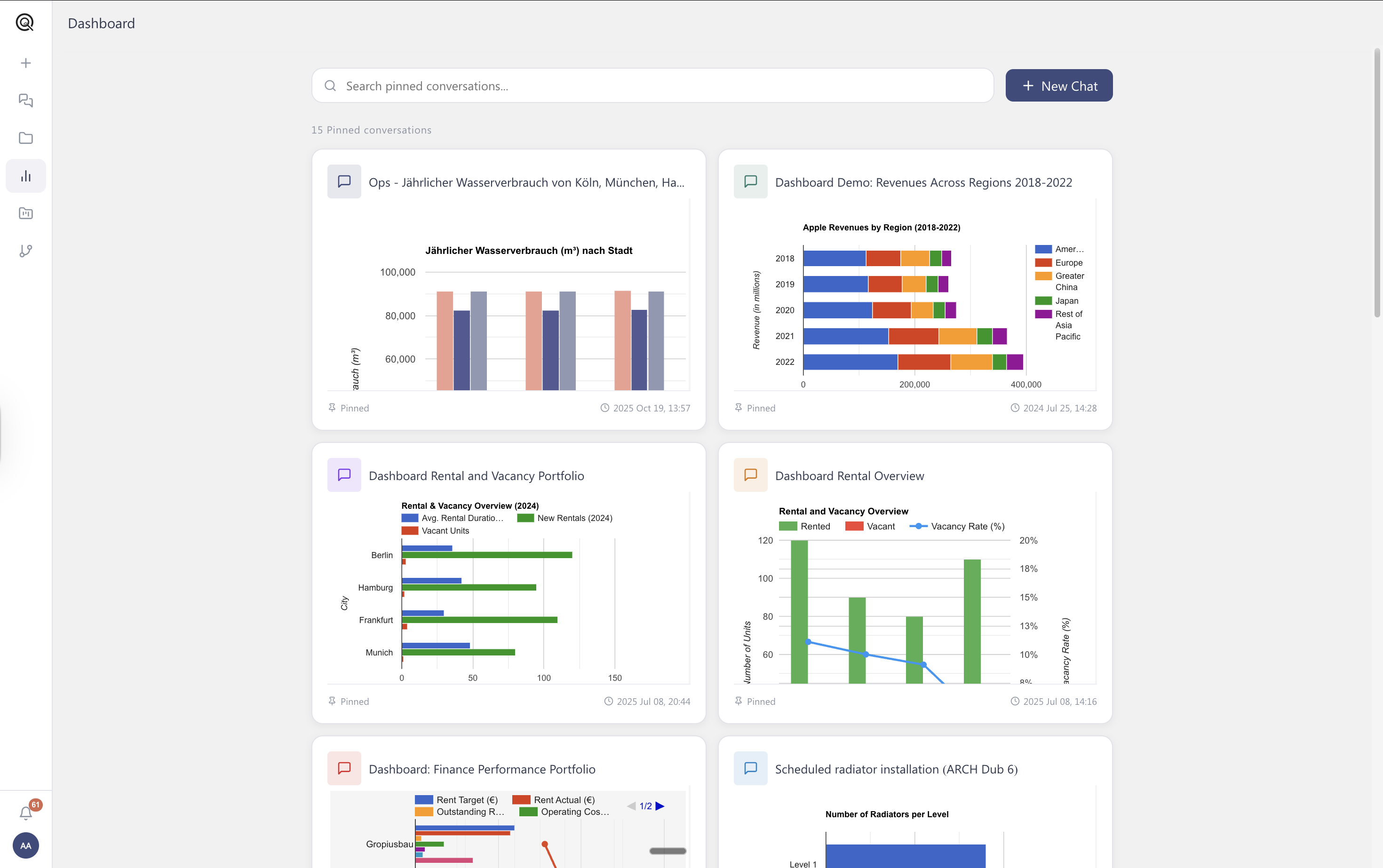Click Vacancy Rate (%) legend entry
Screen dimensions: 1383x868
pyautogui.click(x=957, y=526)
